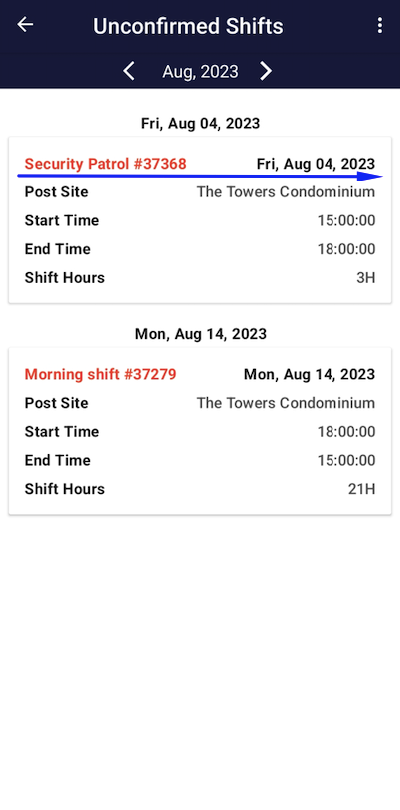Tap the first card's 18:00:00 end time
The height and width of the screenshot is (810, 400).
pos(346,250)
